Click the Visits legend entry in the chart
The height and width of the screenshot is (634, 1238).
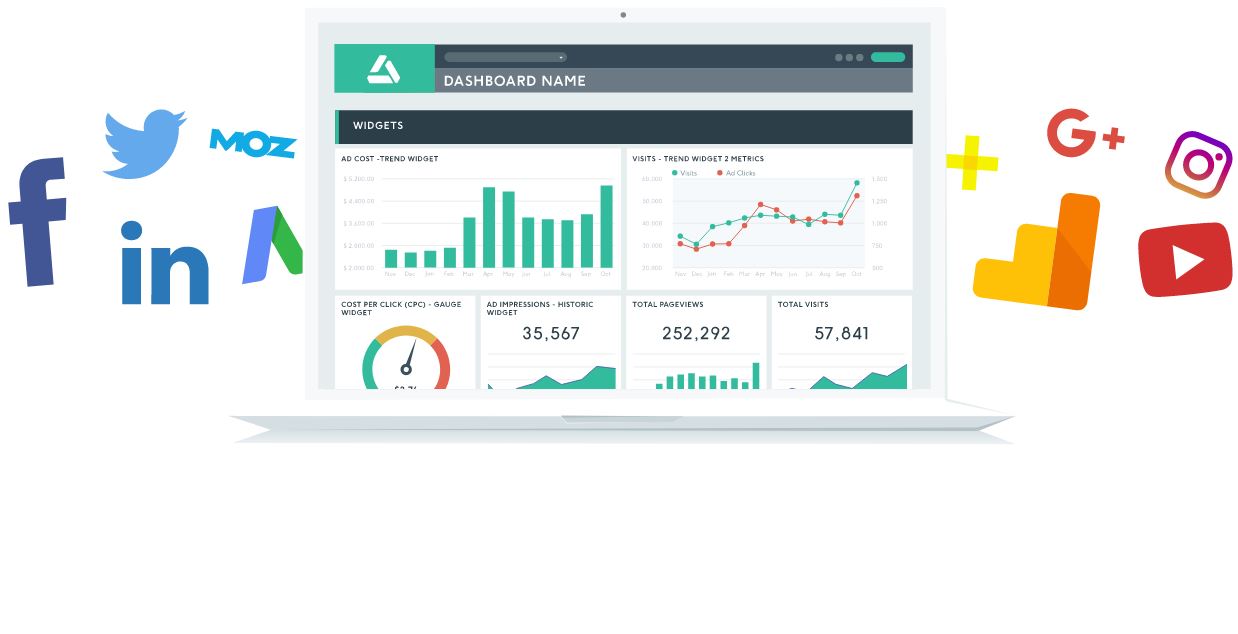pos(685,173)
